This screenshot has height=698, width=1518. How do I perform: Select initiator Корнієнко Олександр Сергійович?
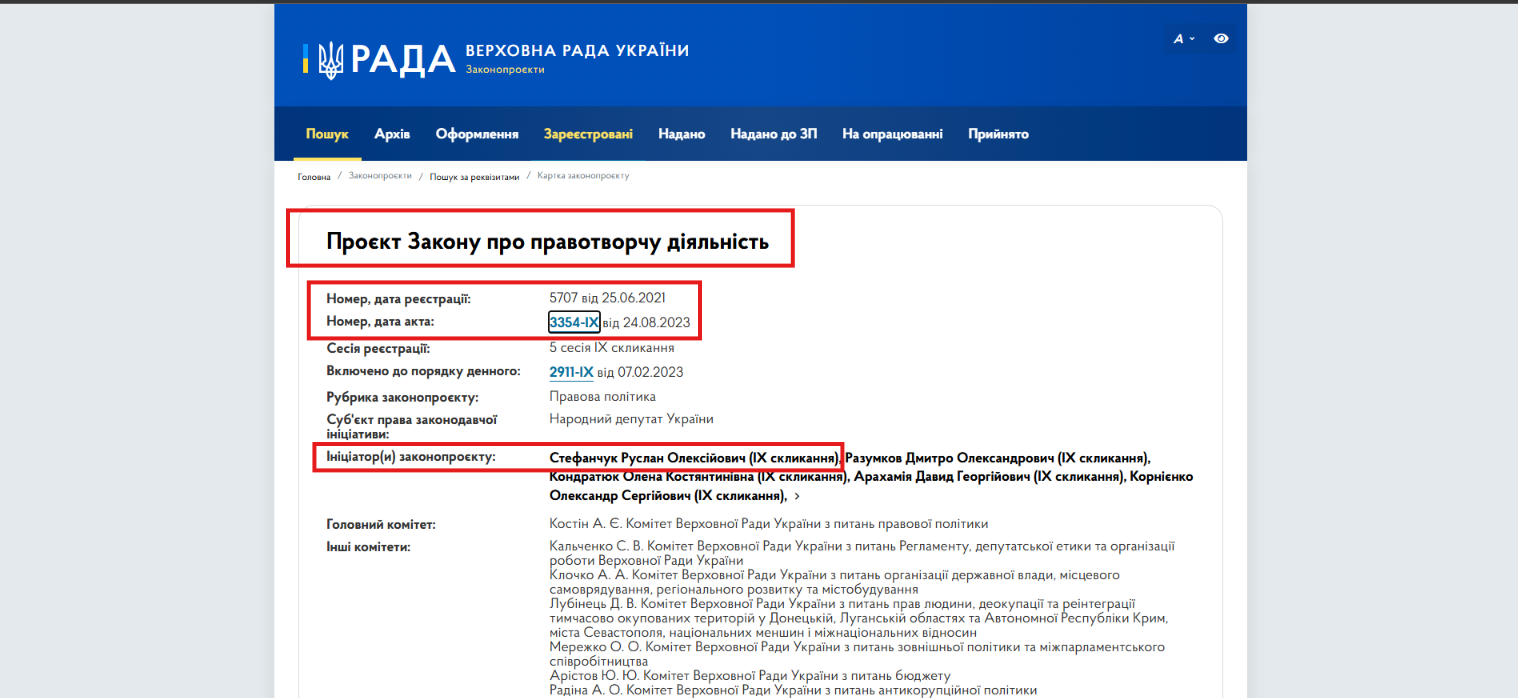[871, 486]
